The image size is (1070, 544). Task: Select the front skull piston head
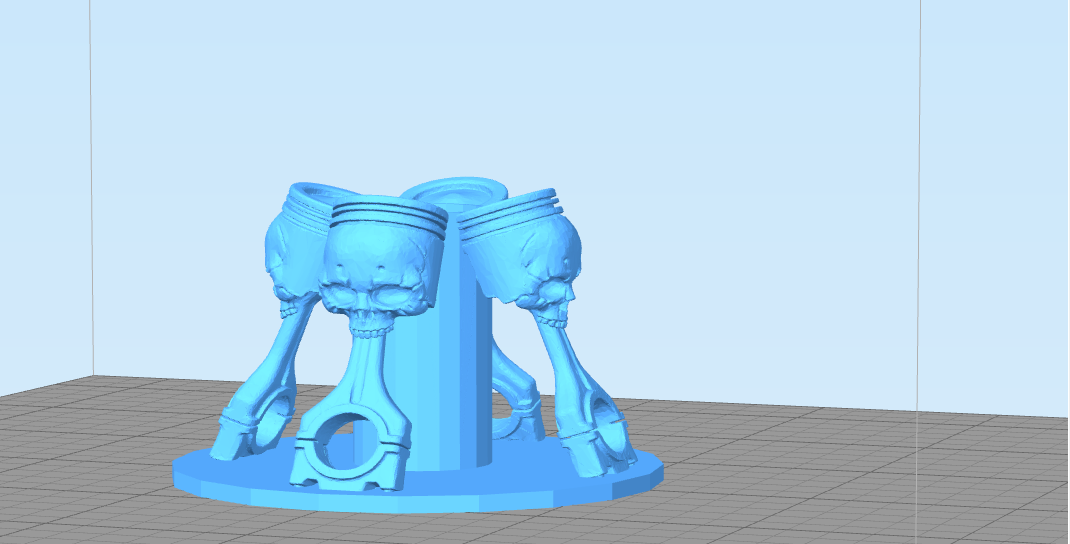[382, 265]
